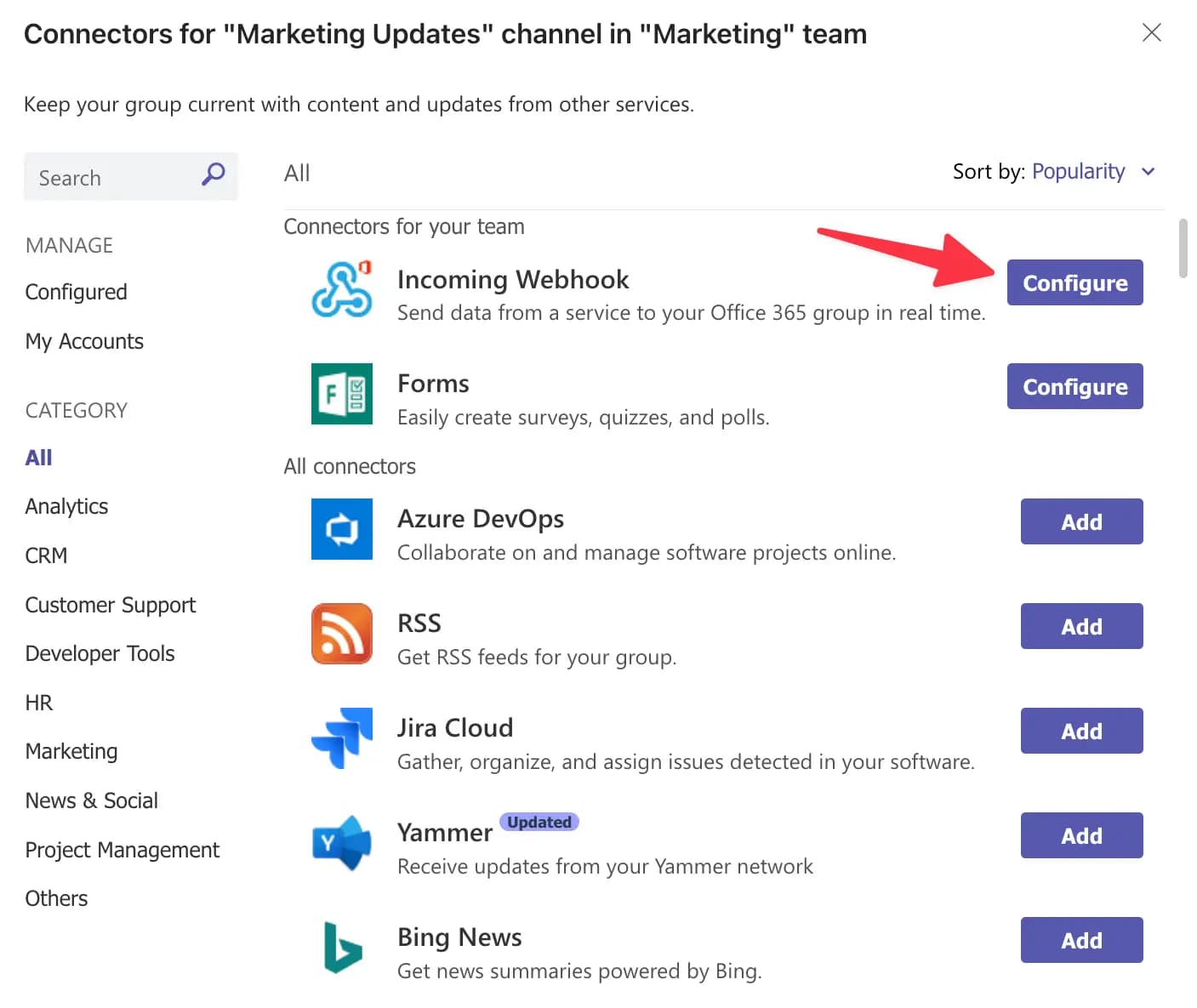Configure the Forms connector
This screenshot has width=1197, height=1008.
pos(1074,386)
